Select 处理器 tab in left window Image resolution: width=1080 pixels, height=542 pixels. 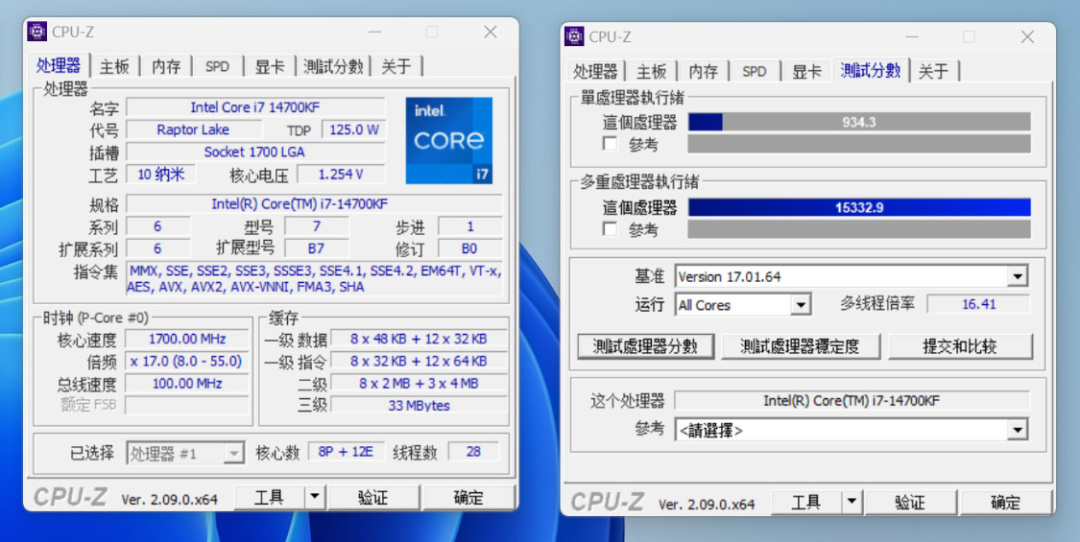tap(59, 65)
